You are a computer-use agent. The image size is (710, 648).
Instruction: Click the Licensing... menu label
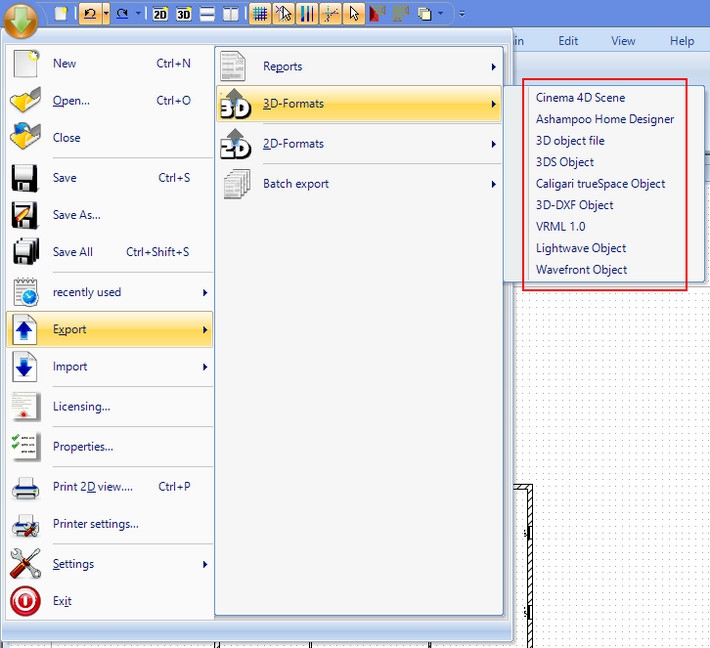82,407
